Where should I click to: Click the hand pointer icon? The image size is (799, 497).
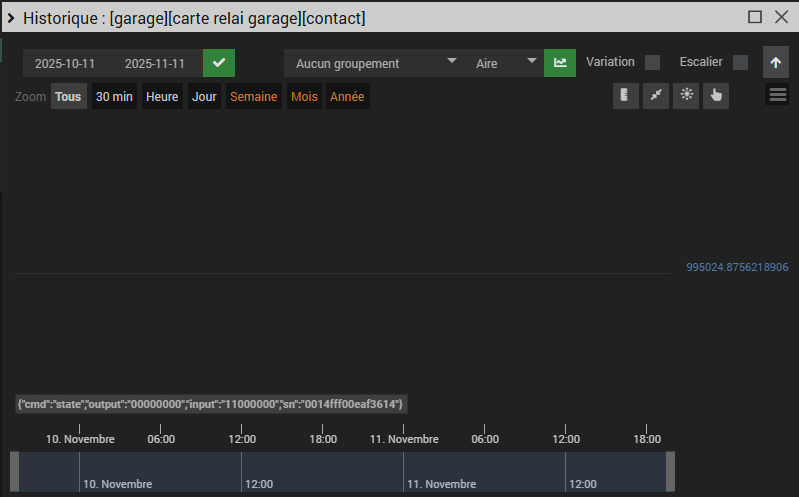point(716,95)
